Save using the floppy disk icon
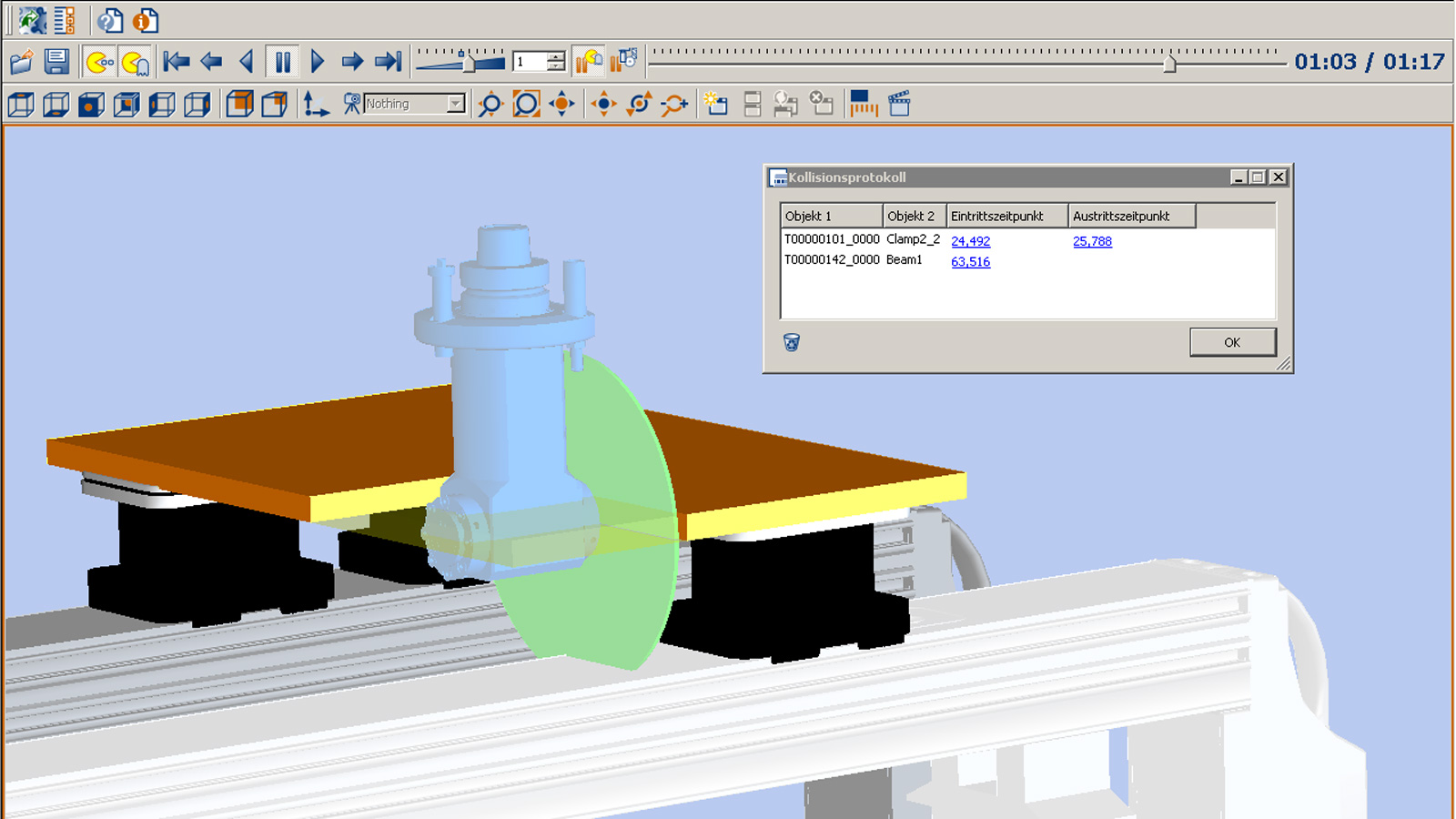The image size is (1456, 819). click(56, 62)
